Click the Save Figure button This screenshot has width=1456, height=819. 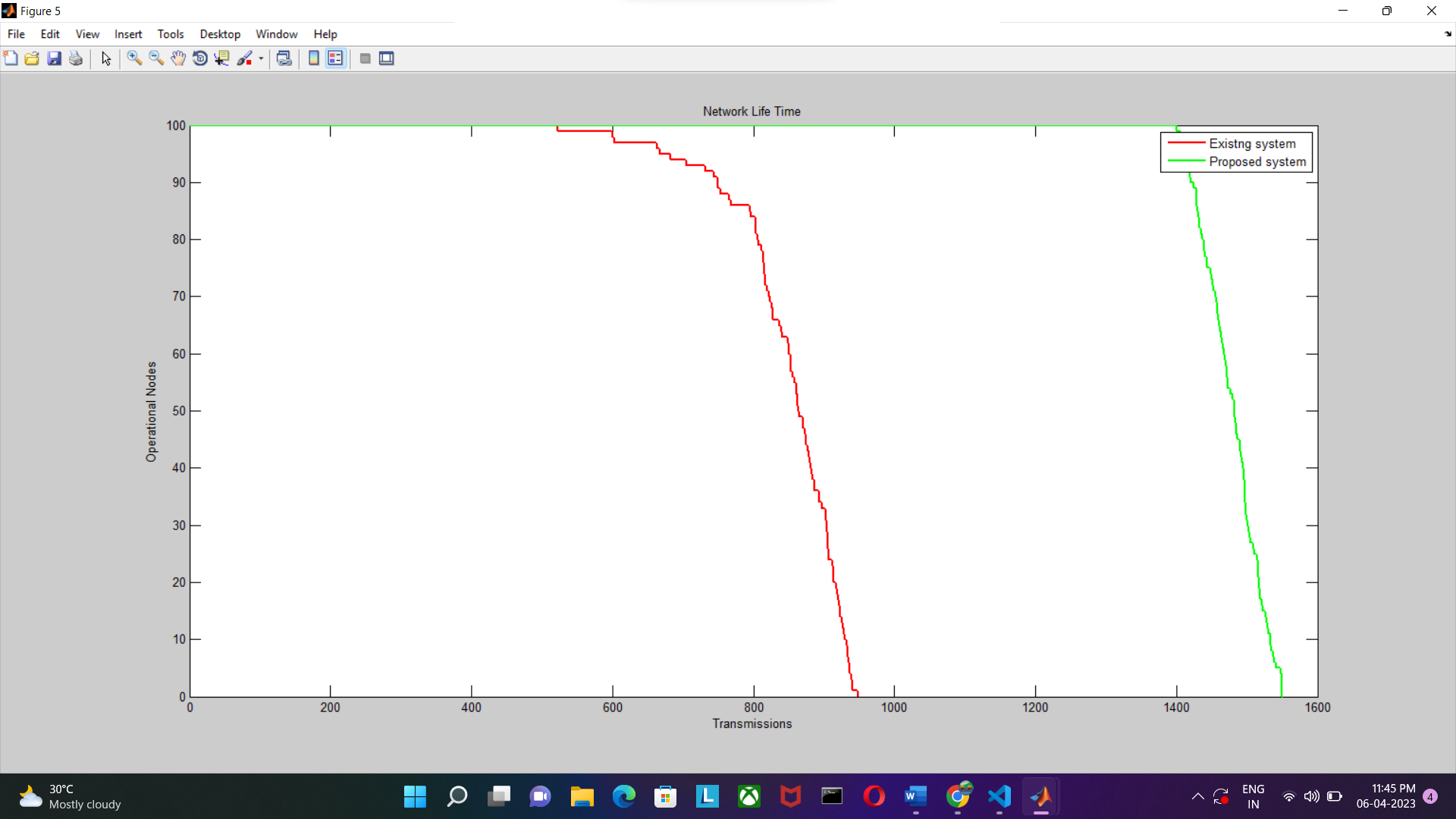54,58
